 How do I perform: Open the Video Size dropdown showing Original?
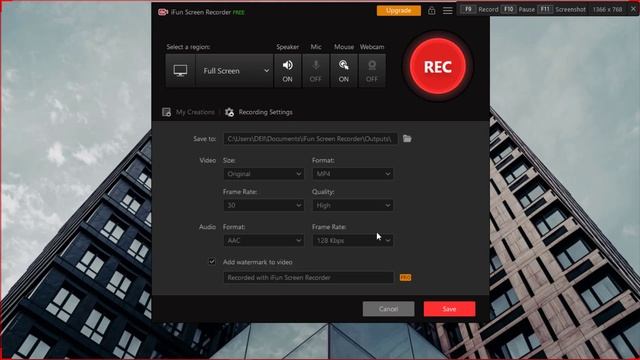click(x=263, y=174)
